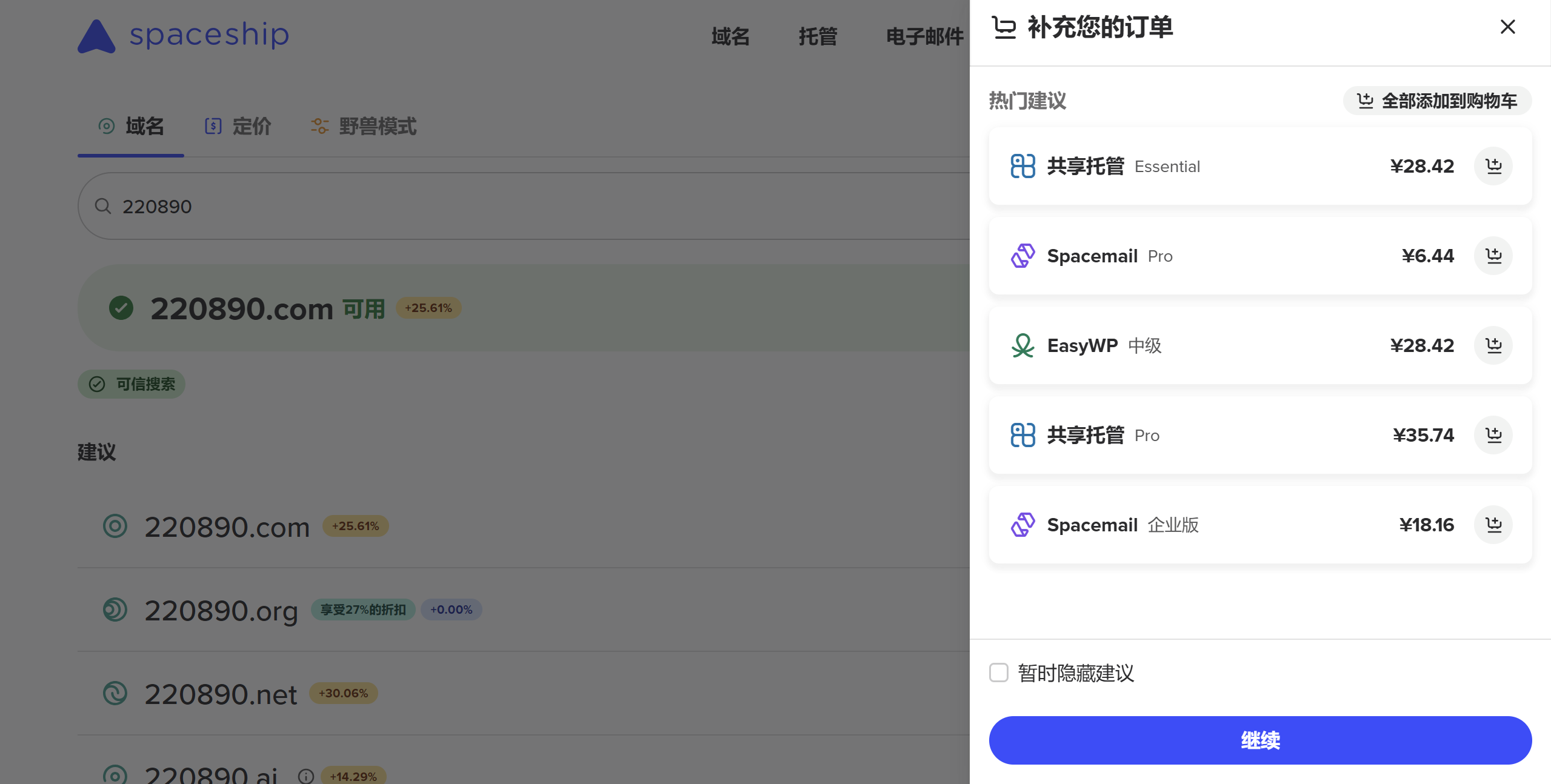Open the 域名 top navigation menu
The image size is (1551, 784).
[730, 36]
